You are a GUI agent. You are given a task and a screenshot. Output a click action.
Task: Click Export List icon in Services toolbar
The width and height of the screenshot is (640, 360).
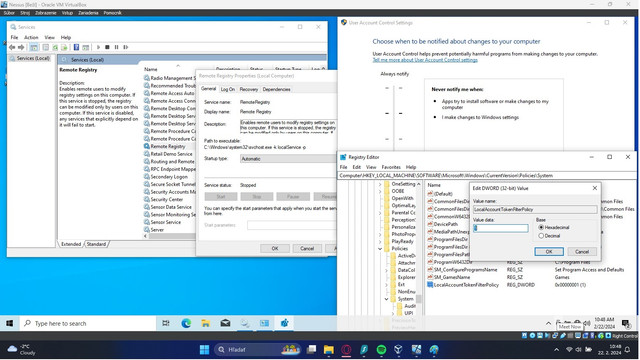pyautogui.click(x=64, y=47)
